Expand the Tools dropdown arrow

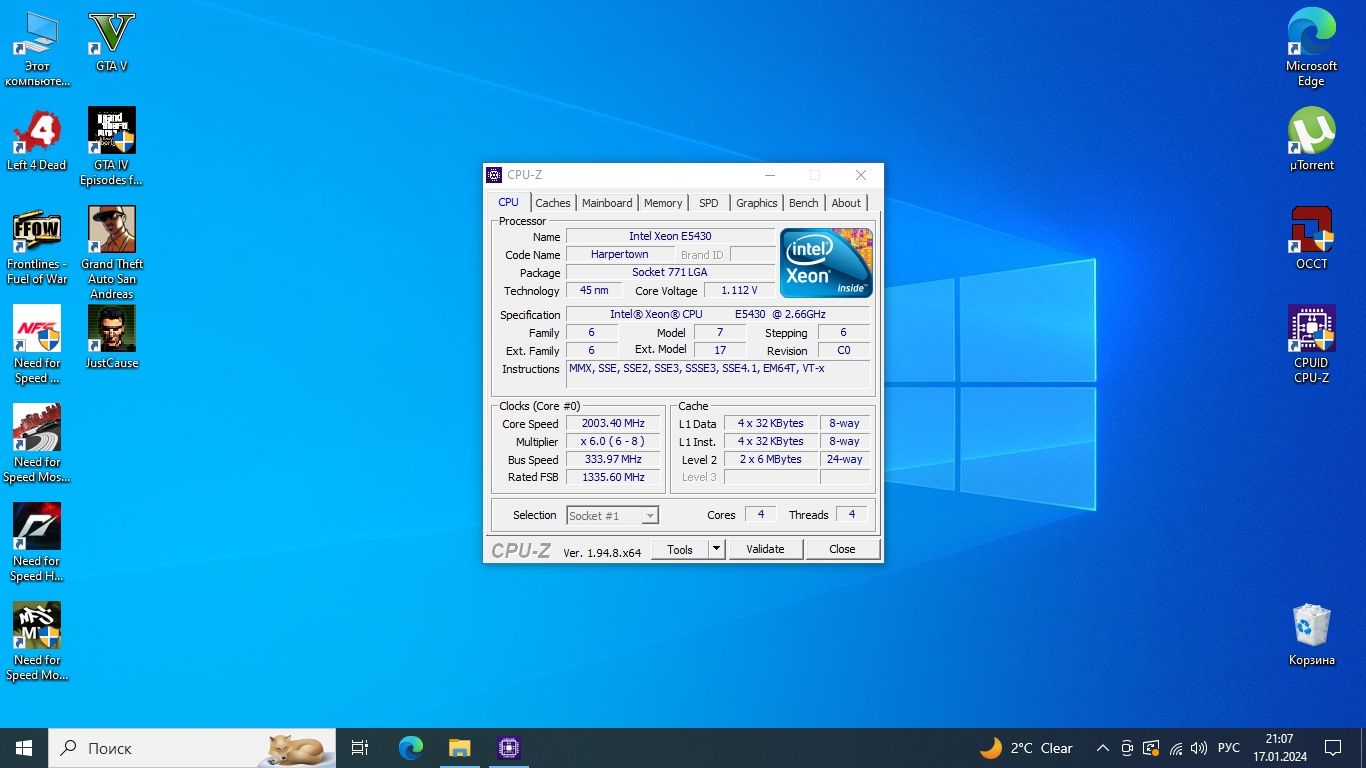tap(716, 549)
